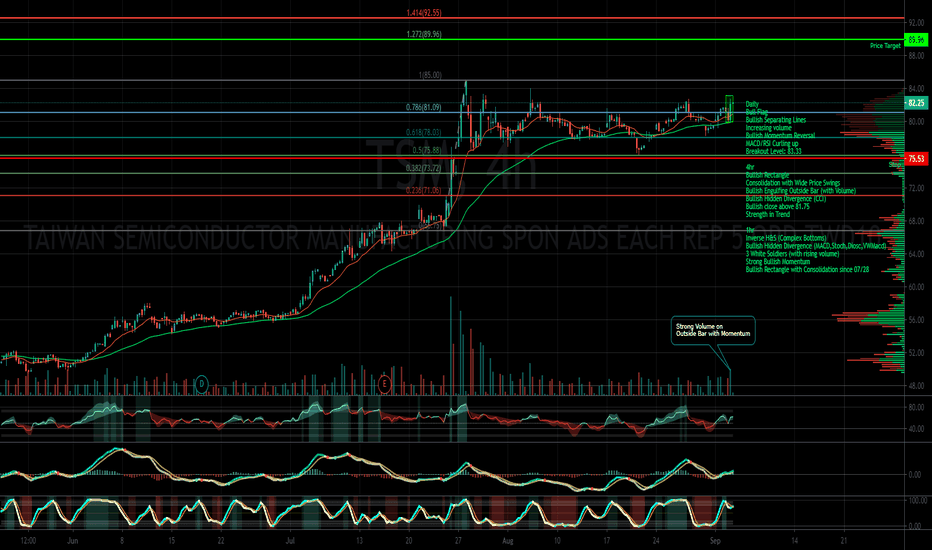Select the 60.00 price axis tick

click(916, 287)
